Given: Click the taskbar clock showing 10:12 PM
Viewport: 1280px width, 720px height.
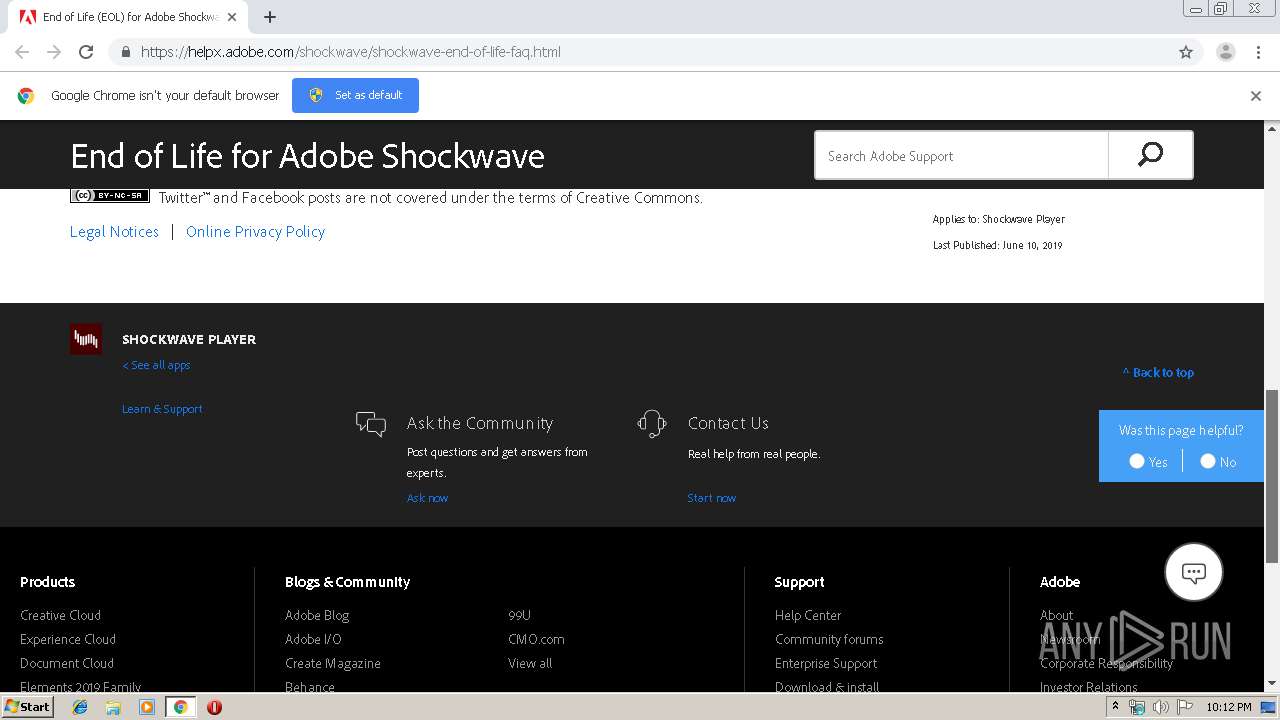Looking at the screenshot, I should [1228, 707].
